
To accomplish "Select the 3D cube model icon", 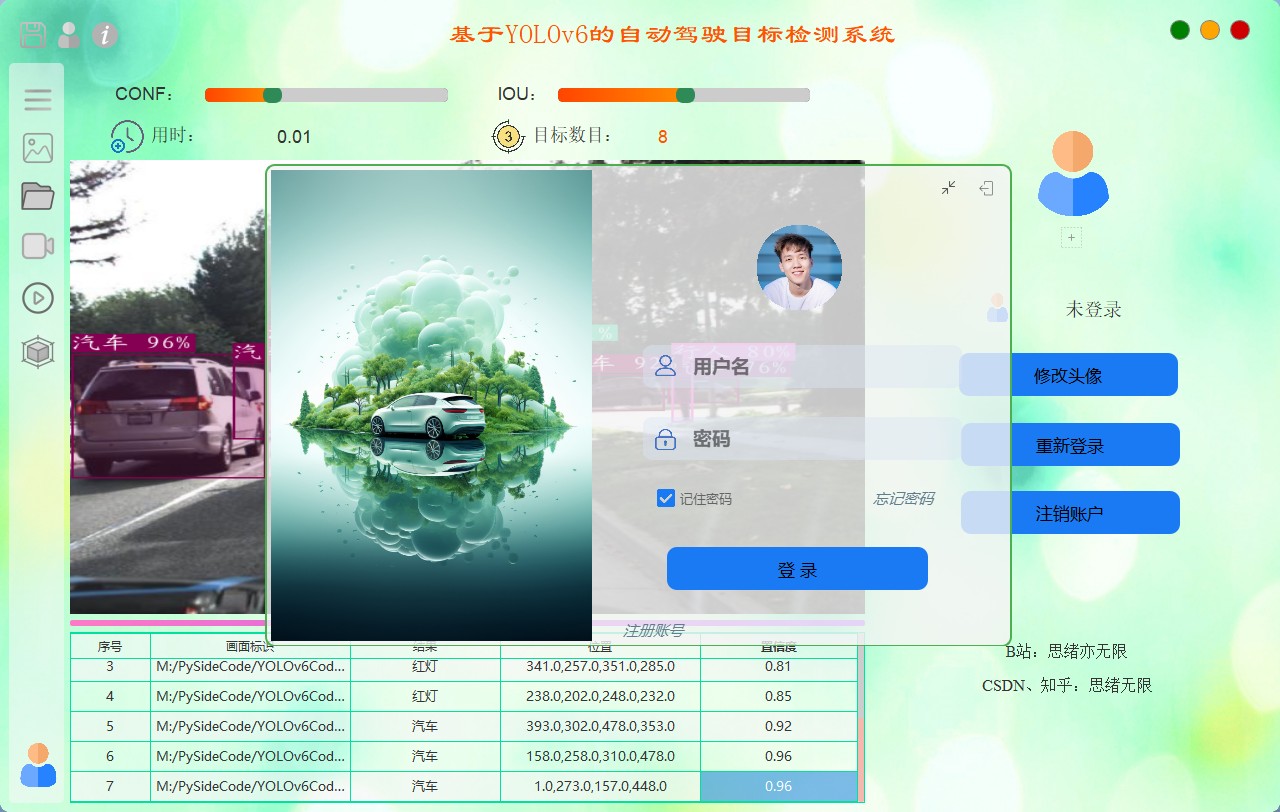I will click(38, 351).
